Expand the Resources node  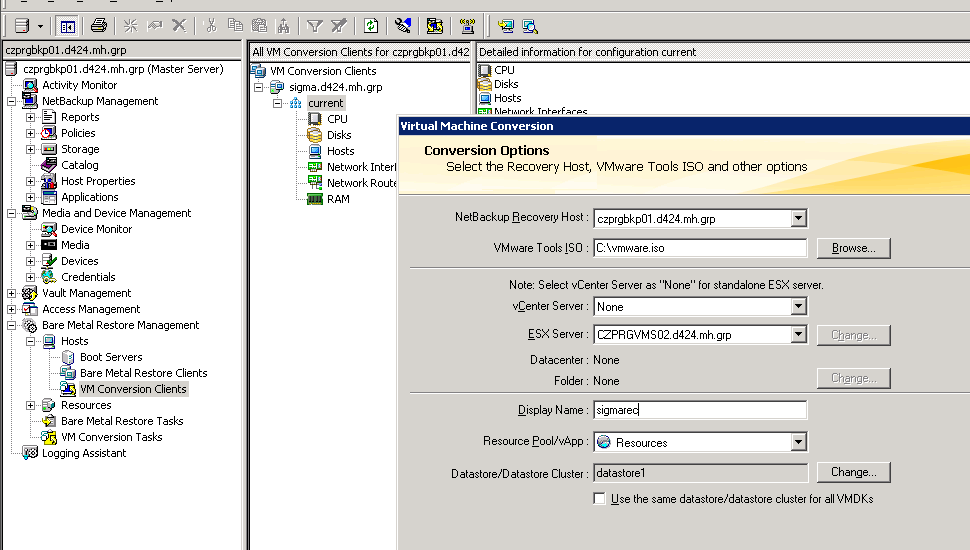[x=30, y=406]
